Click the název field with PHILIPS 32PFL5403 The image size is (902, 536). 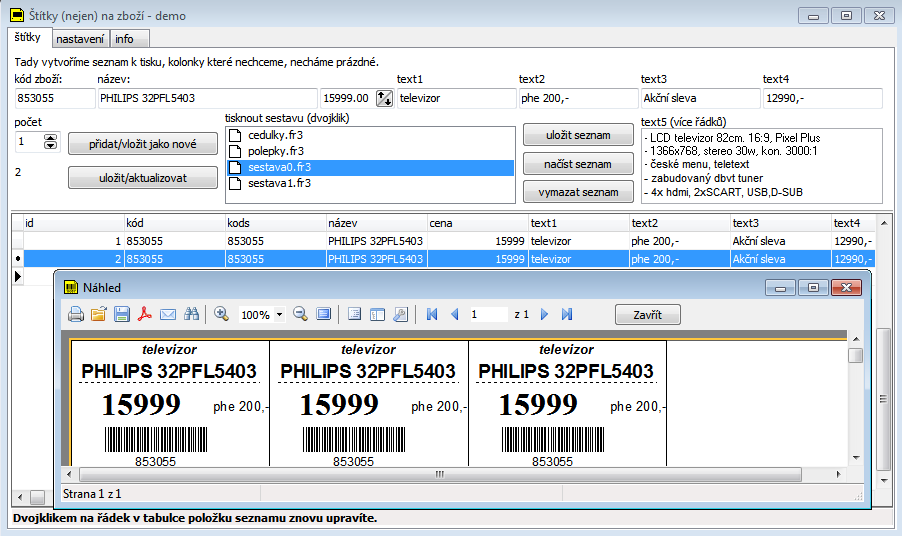point(207,98)
